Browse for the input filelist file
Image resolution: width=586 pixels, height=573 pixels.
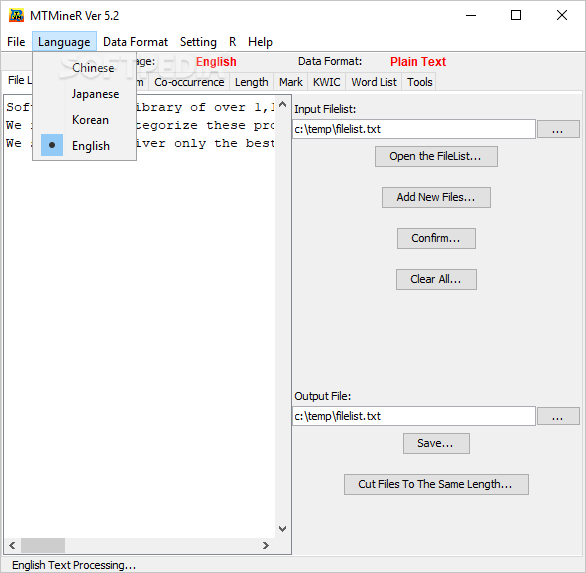pyautogui.click(x=558, y=129)
